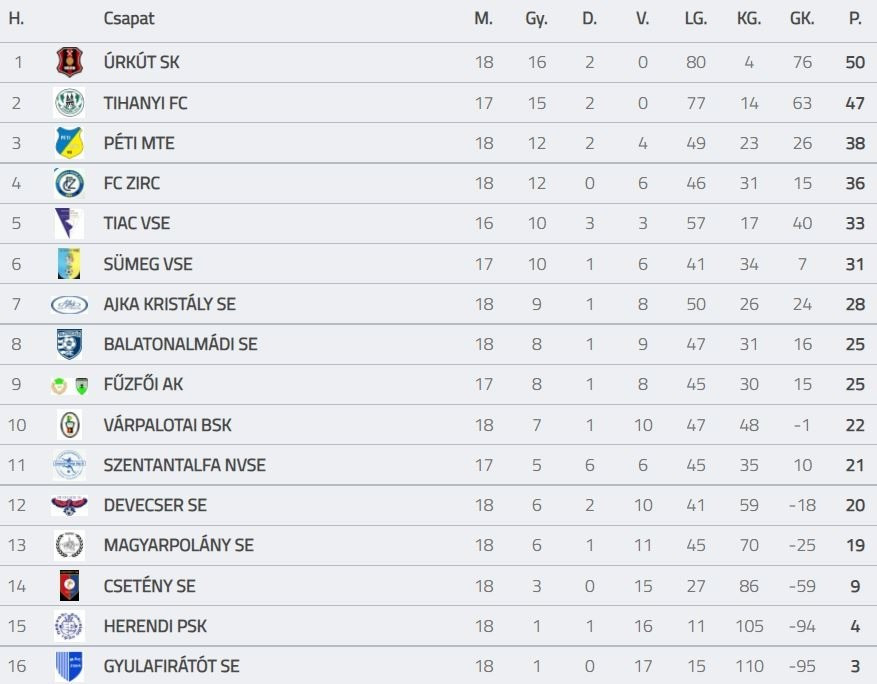Click the P. points column header
The image size is (877, 684).
pos(855,19)
